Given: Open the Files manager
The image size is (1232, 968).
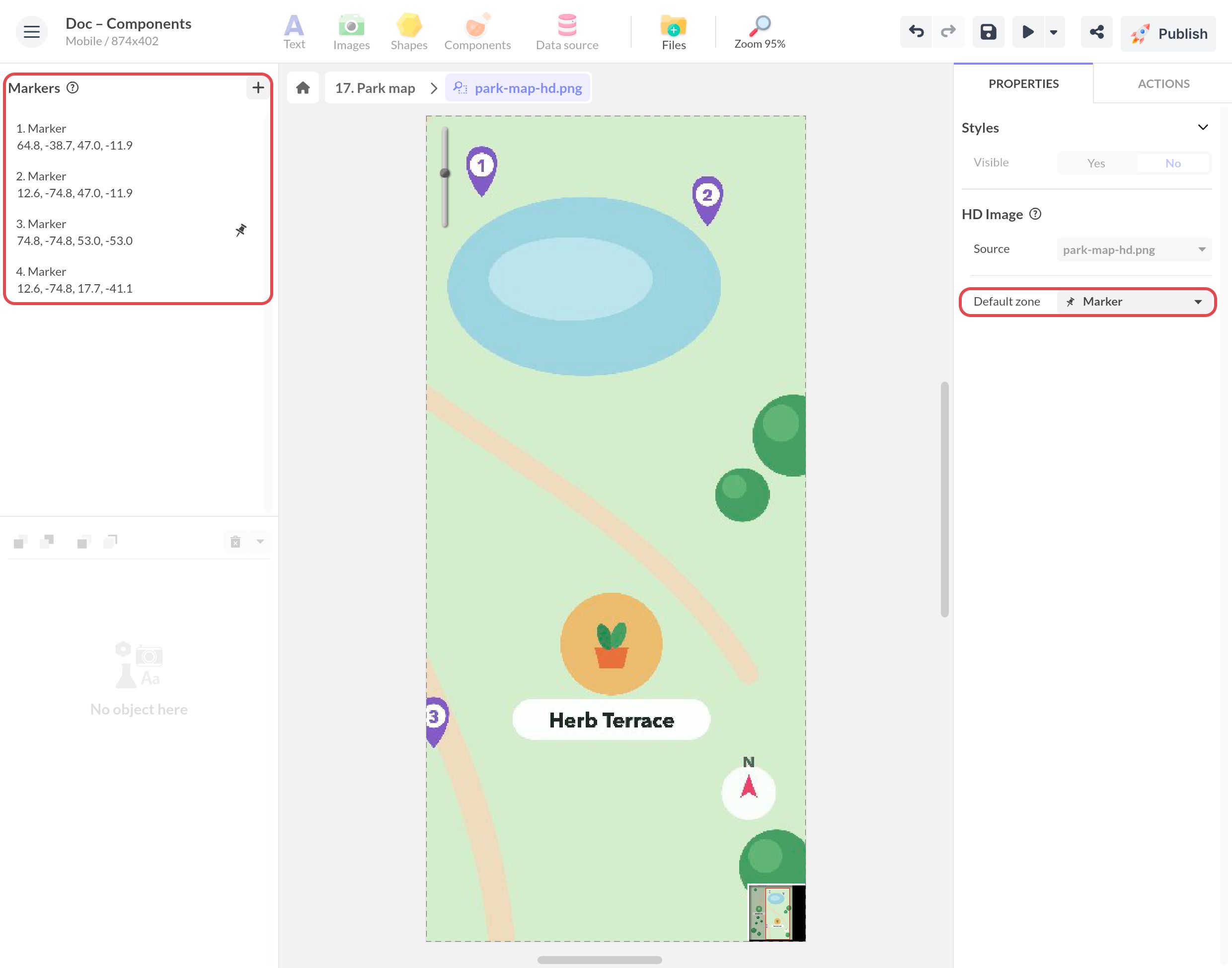Looking at the screenshot, I should [x=674, y=32].
